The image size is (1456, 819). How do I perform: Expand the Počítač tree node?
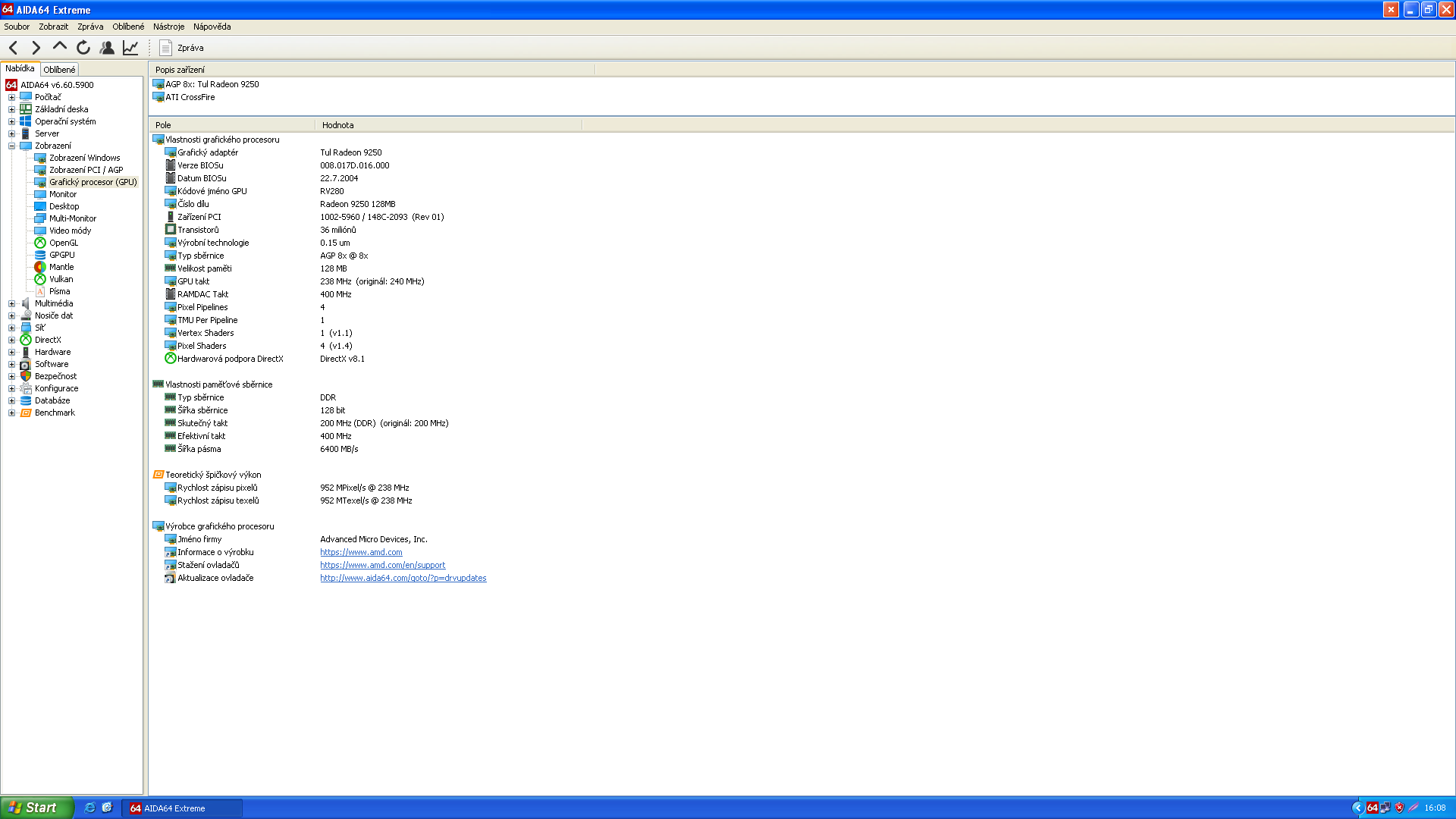(x=11, y=97)
